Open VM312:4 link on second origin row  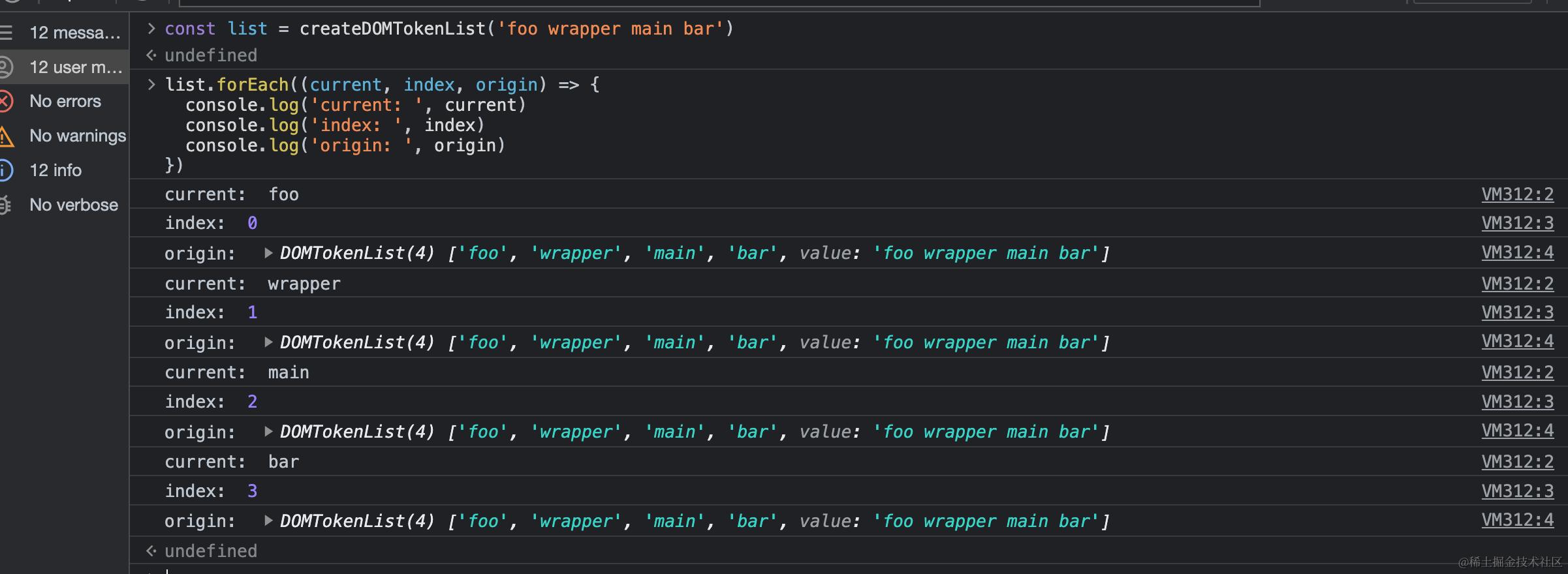(1517, 342)
